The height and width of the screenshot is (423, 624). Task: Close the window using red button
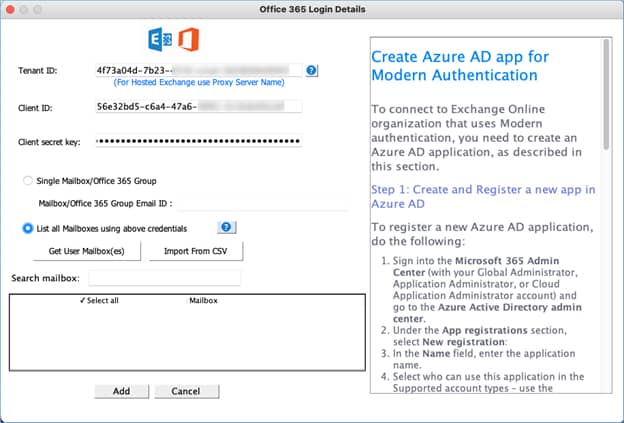click(11, 9)
